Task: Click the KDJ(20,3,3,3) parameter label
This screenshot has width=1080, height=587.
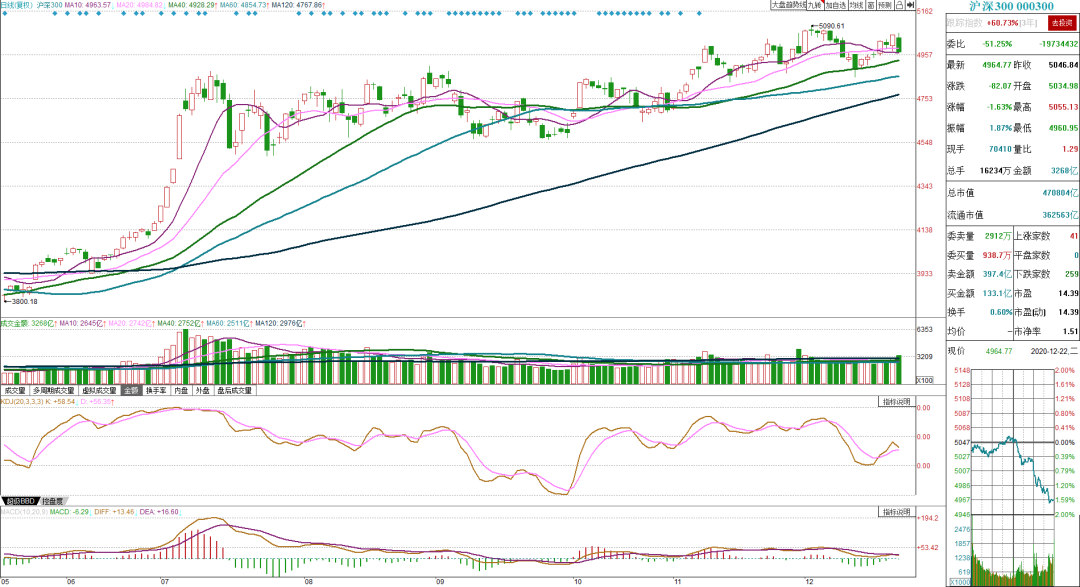Action: [22, 401]
